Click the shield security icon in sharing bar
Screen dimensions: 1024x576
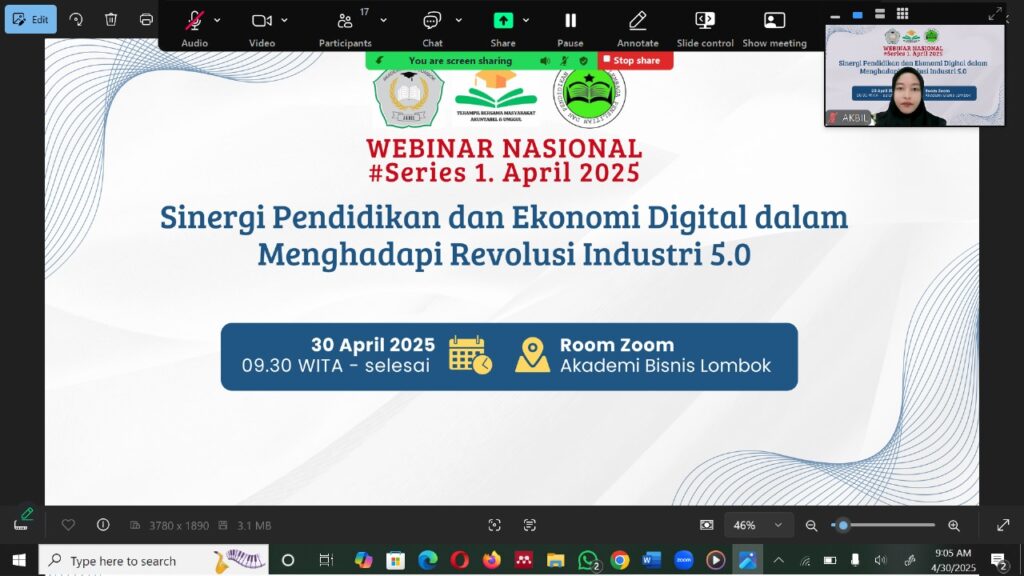pos(583,61)
